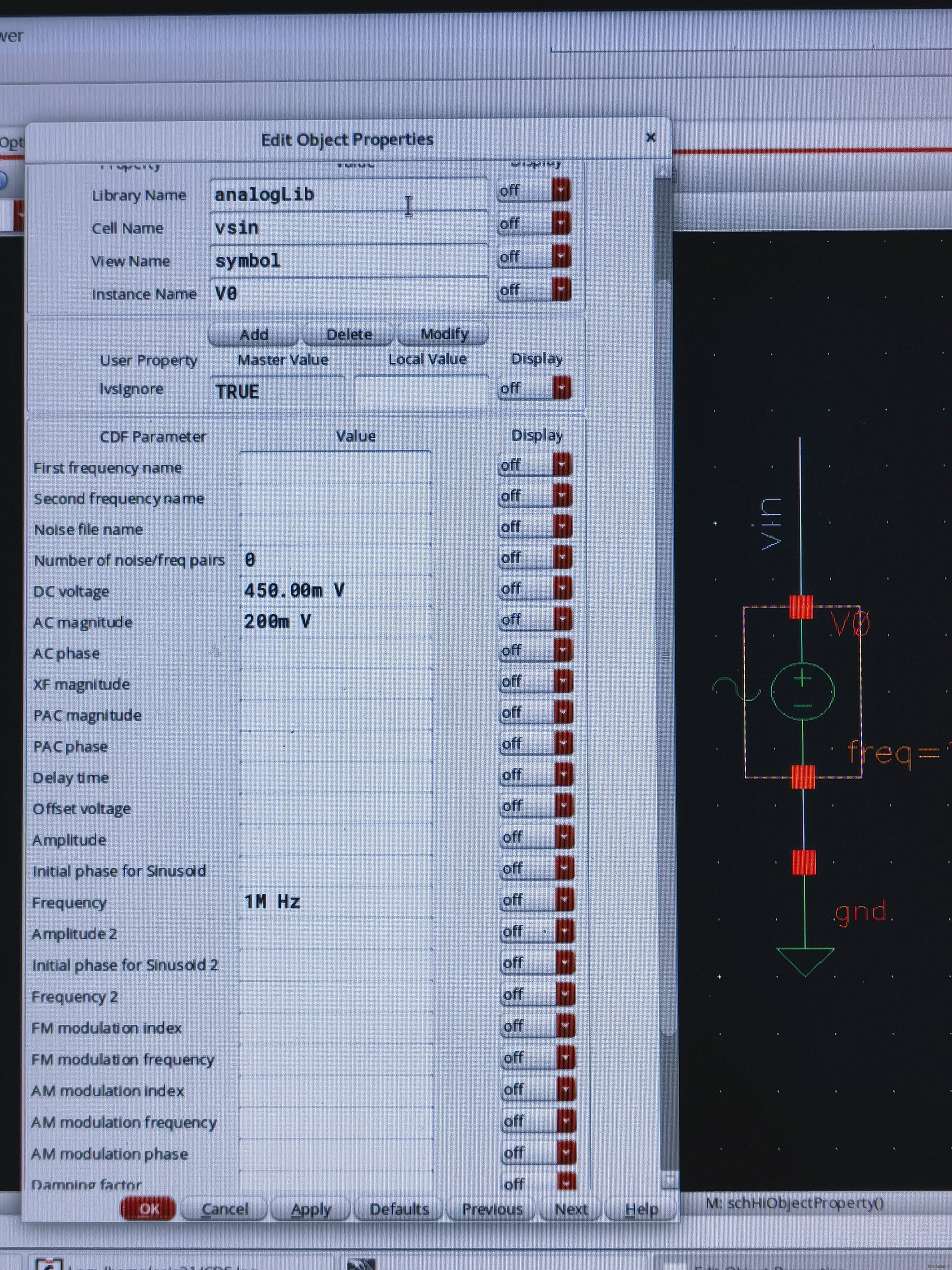Edit the Cell Name field

(348, 227)
